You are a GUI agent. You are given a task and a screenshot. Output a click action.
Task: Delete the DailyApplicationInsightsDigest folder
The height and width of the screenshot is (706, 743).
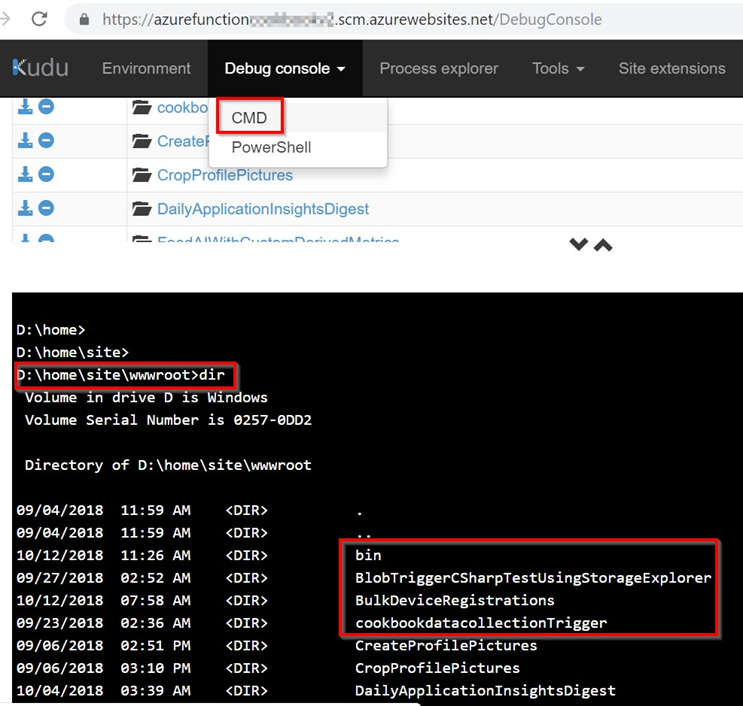point(46,209)
